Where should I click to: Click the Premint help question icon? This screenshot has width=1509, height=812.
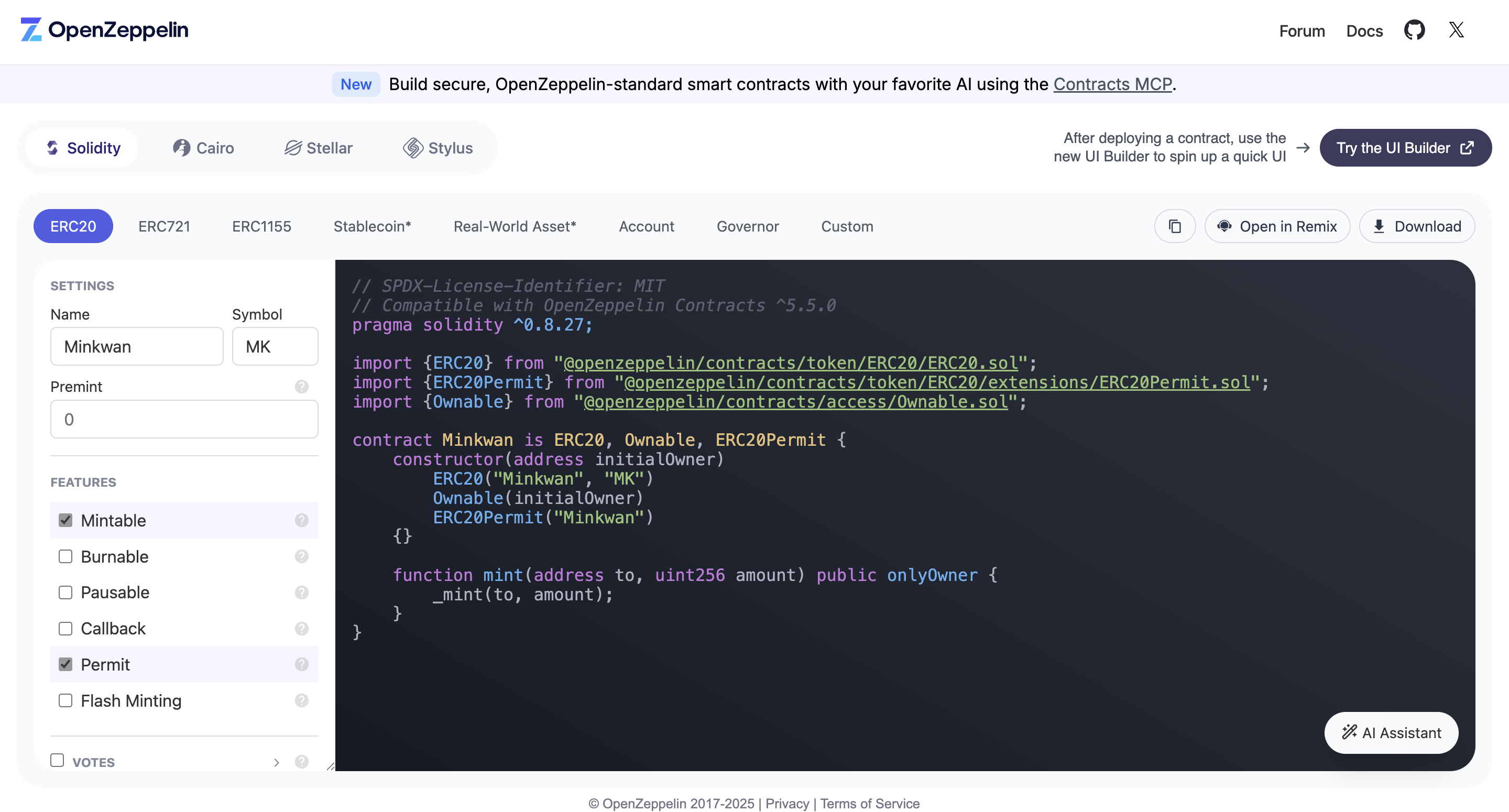tap(302, 387)
